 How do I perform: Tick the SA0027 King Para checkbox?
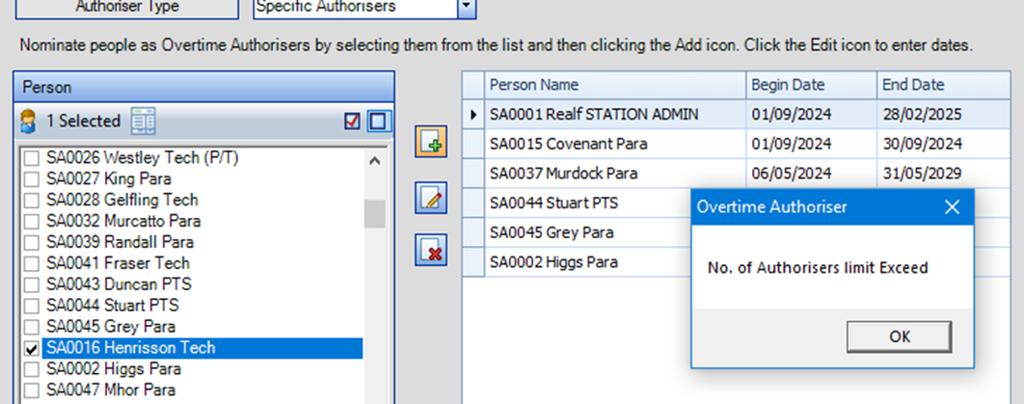32,179
